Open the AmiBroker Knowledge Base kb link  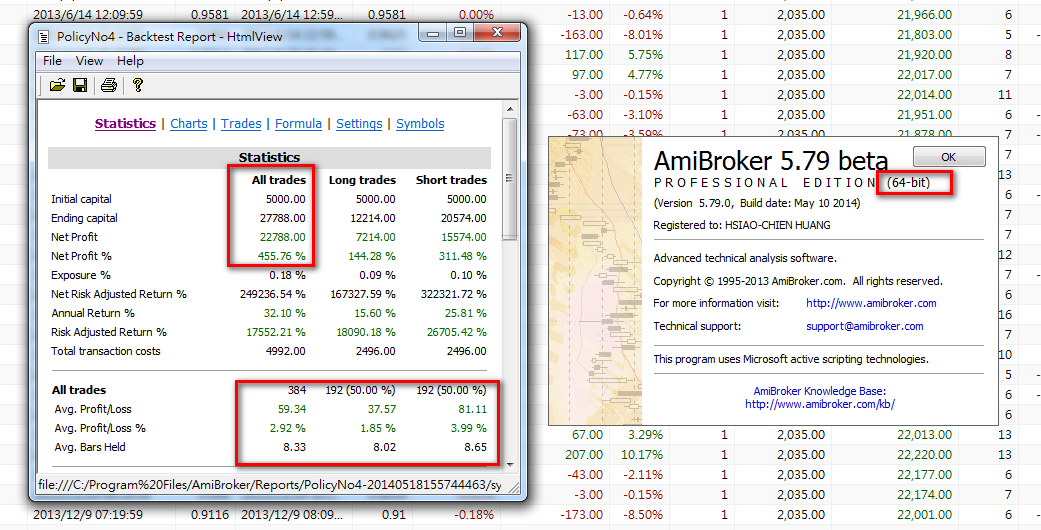(820, 404)
